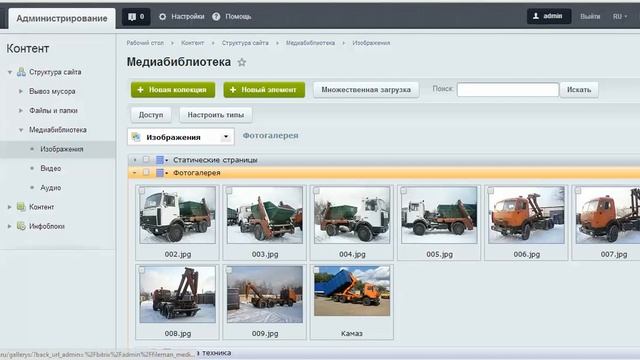
Task: Click the Поиск search input field
Action: (x=508, y=90)
